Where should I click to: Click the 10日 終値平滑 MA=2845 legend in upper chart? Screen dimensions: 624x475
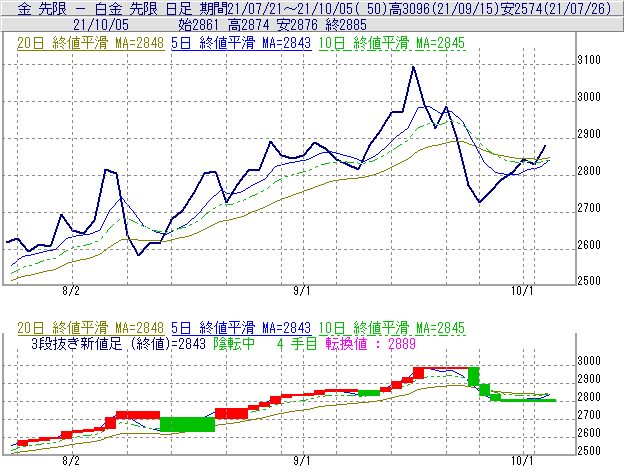point(392,43)
